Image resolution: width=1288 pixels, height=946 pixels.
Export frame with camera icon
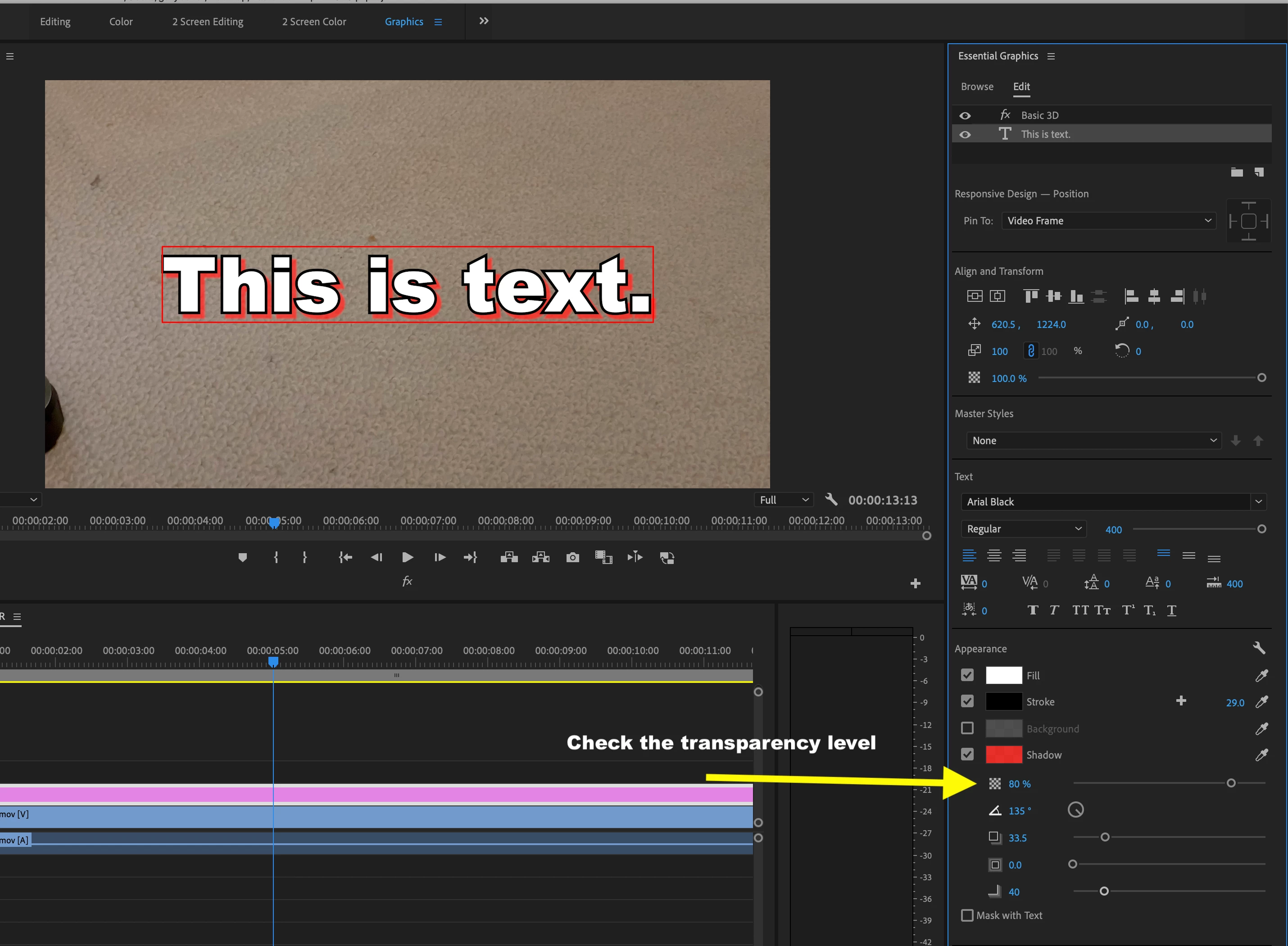[572, 557]
